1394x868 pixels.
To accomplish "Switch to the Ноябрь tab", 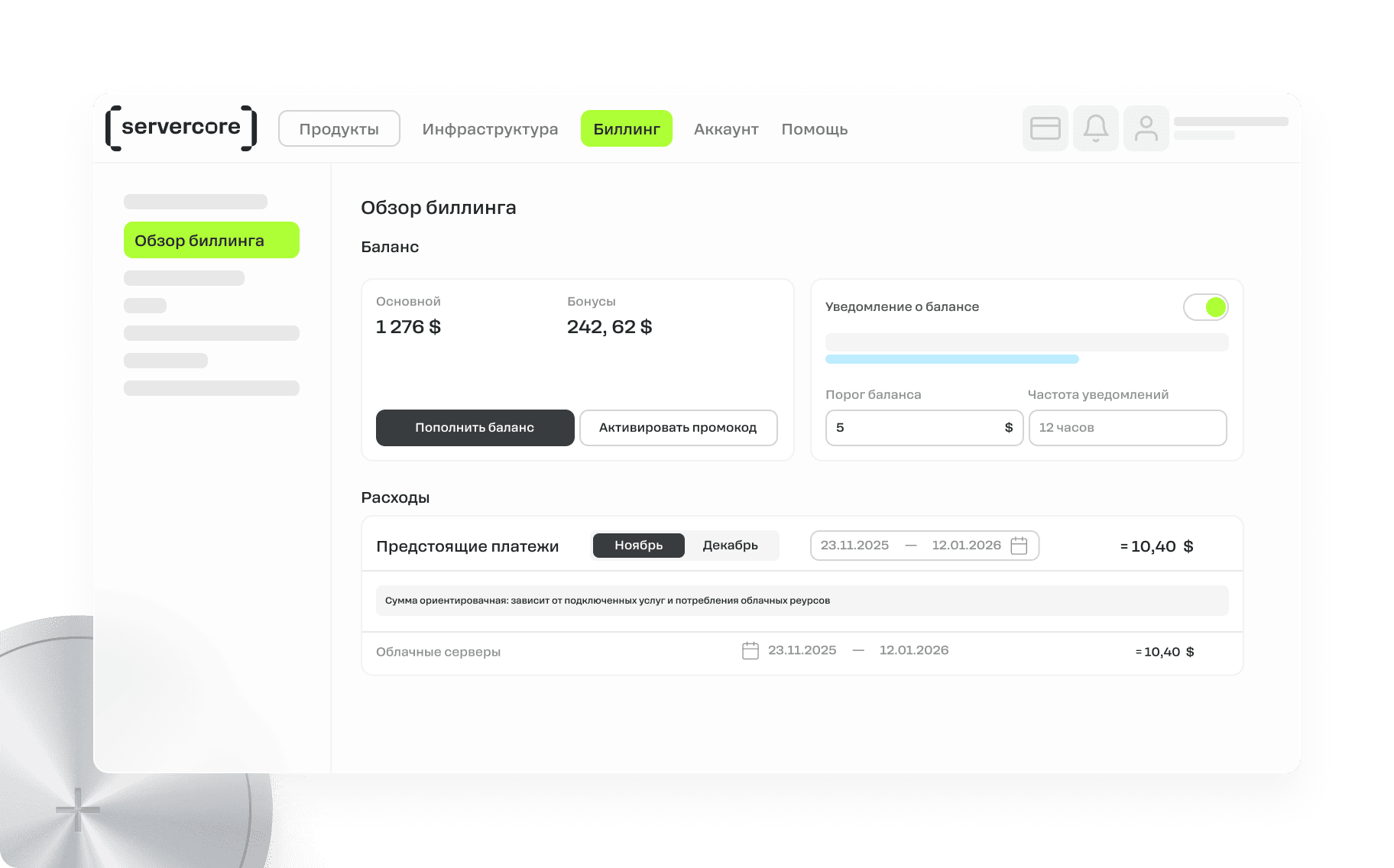I will (639, 546).
